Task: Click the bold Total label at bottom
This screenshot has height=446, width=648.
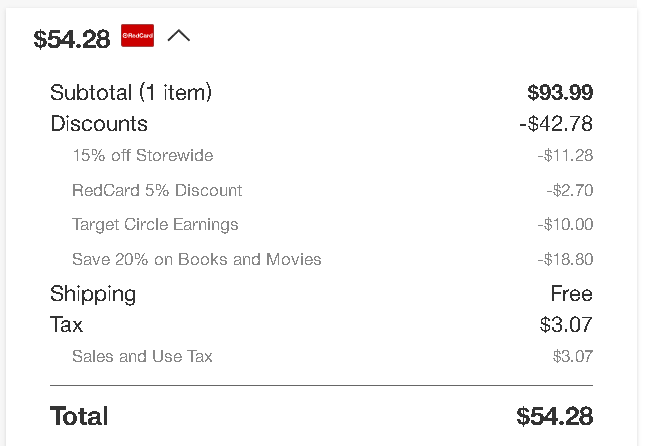Action: 79,416
